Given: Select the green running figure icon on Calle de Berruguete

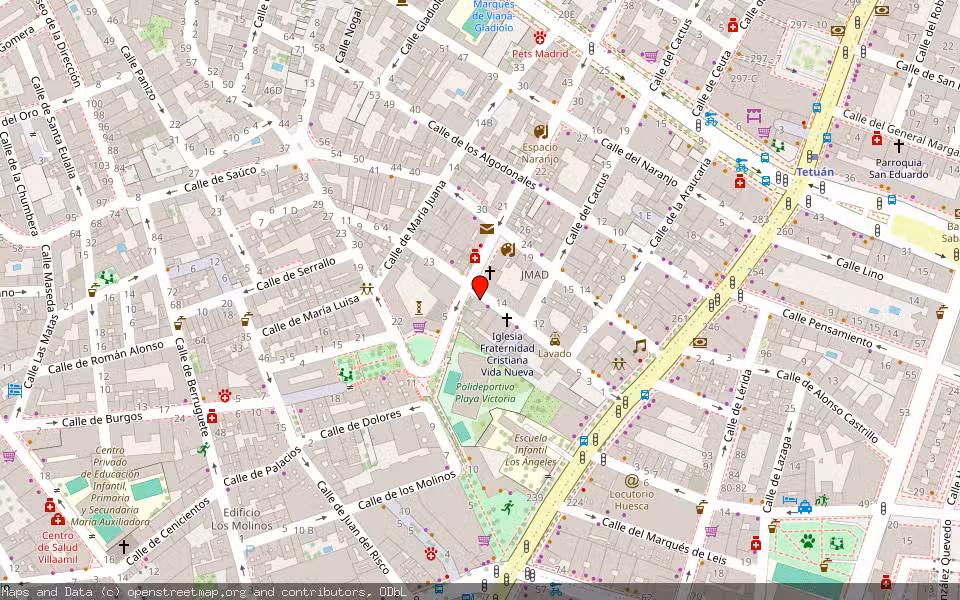Looking at the screenshot, I should point(204,450).
